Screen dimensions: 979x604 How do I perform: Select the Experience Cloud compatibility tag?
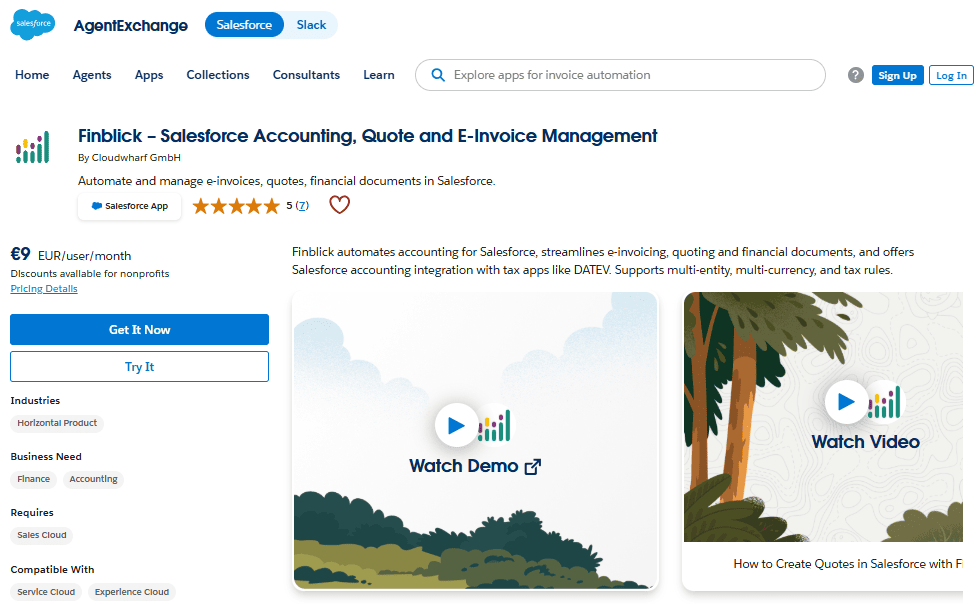[x=132, y=592]
